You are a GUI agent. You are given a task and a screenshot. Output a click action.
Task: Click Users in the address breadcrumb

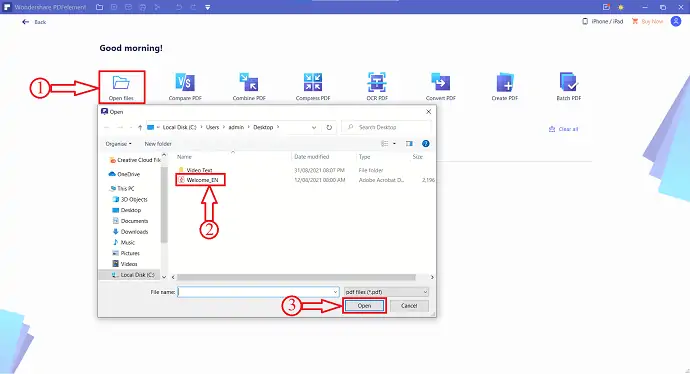coord(212,127)
